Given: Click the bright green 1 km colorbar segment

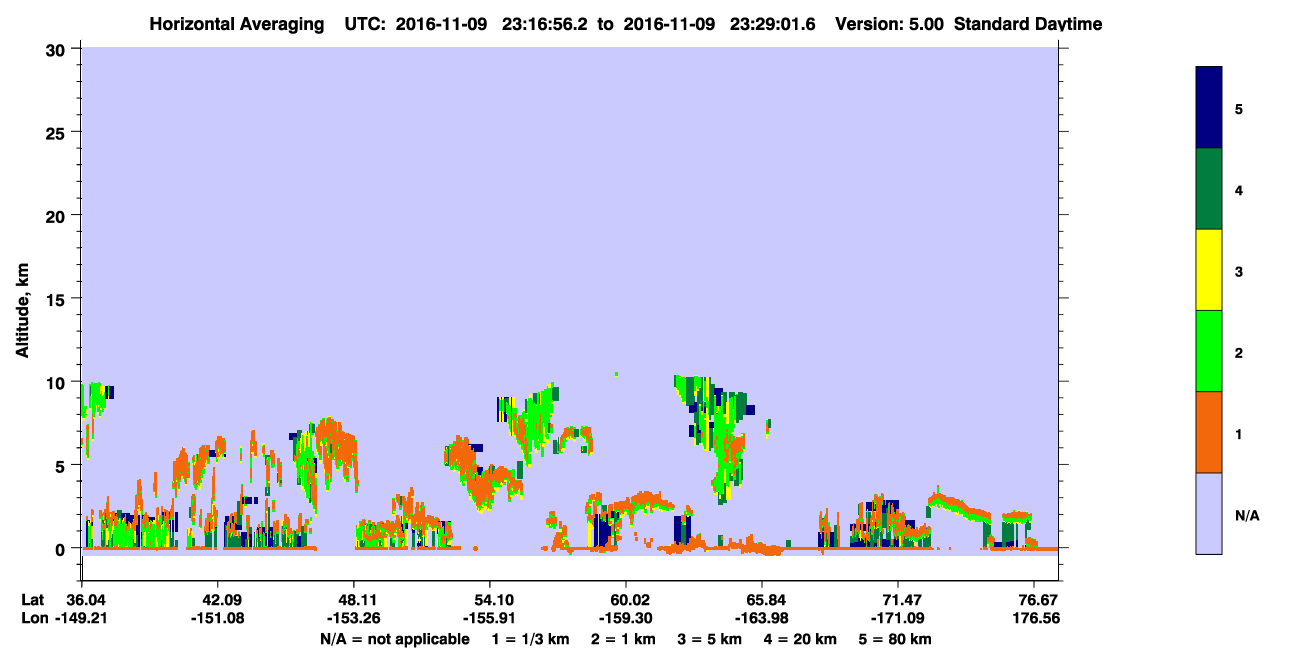Looking at the screenshot, I should pos(1209,351).
